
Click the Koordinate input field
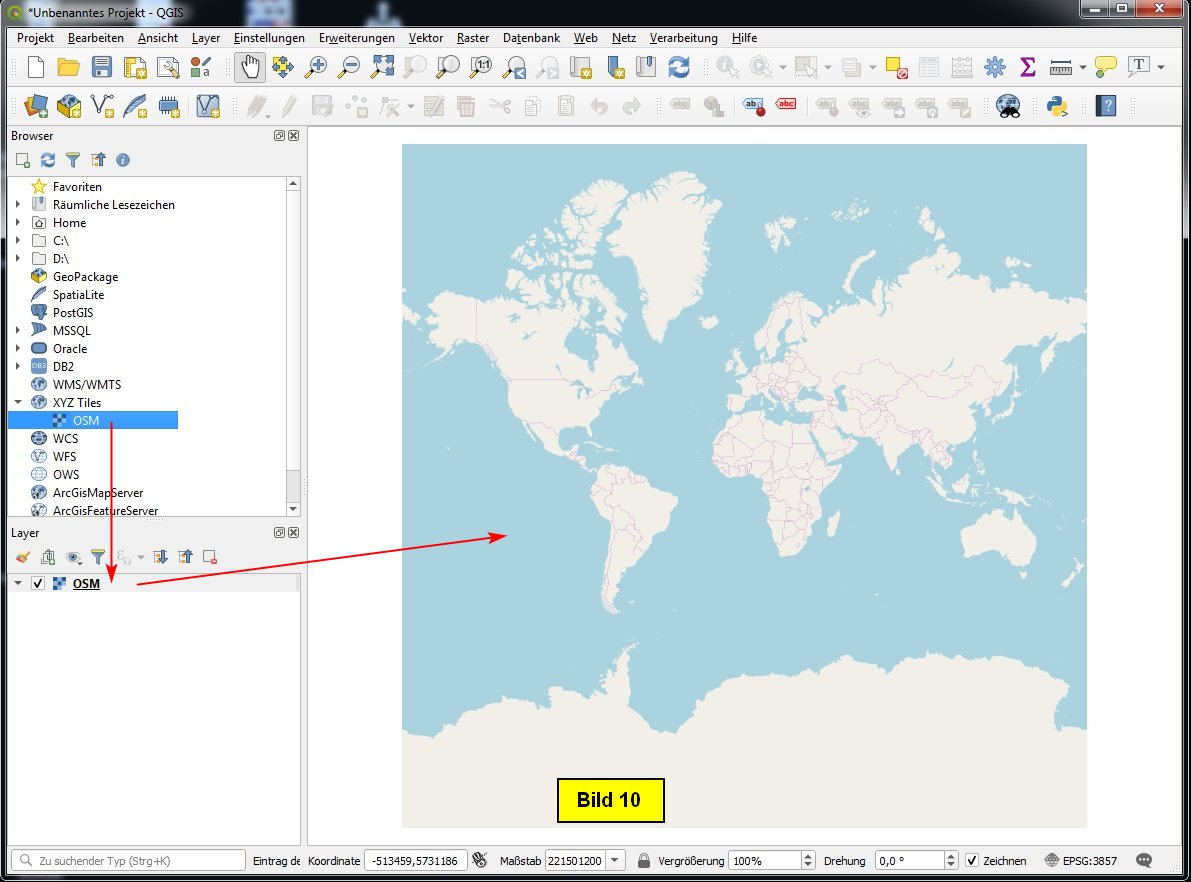click(414, 860)
